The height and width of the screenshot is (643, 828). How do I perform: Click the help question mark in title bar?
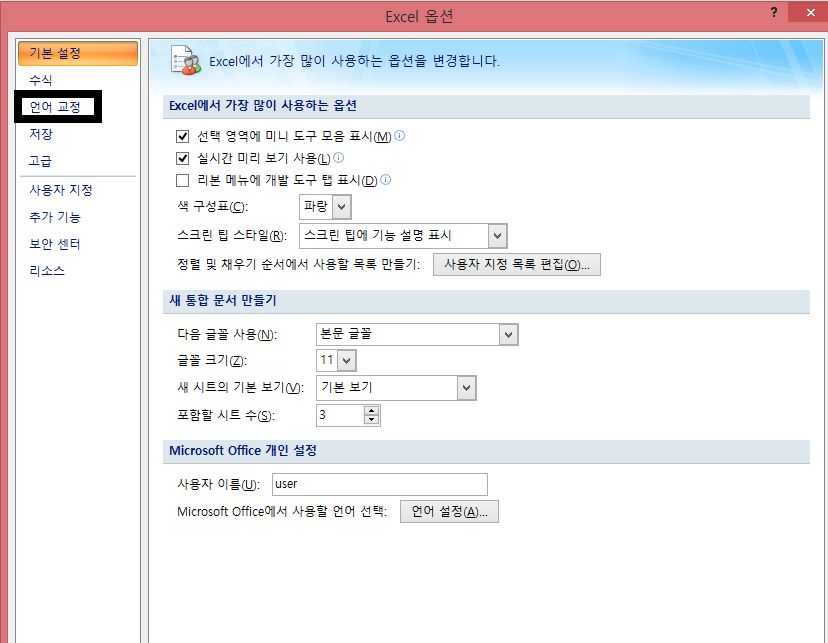(774, 12)
